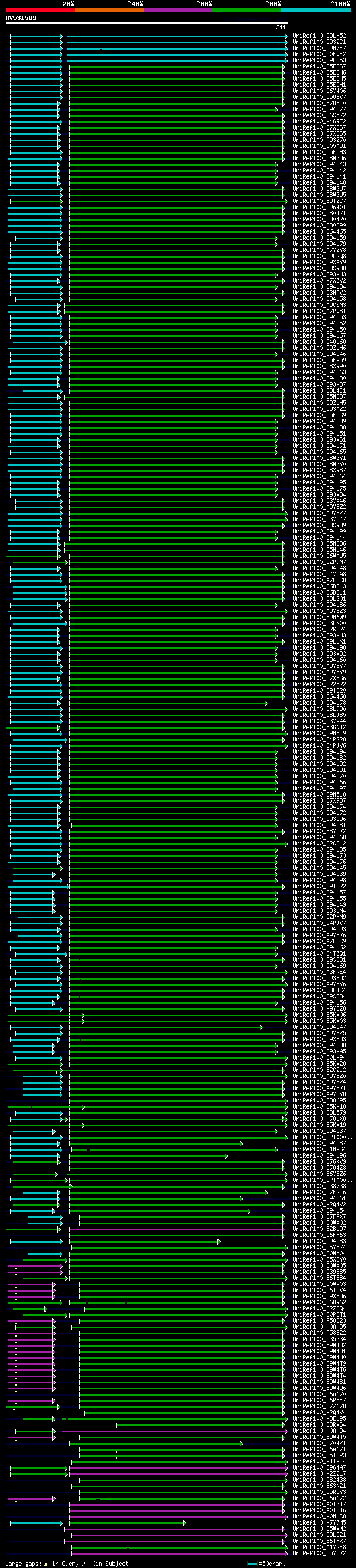Select the UniRef100_B5KV19 label

[319, 1125]
